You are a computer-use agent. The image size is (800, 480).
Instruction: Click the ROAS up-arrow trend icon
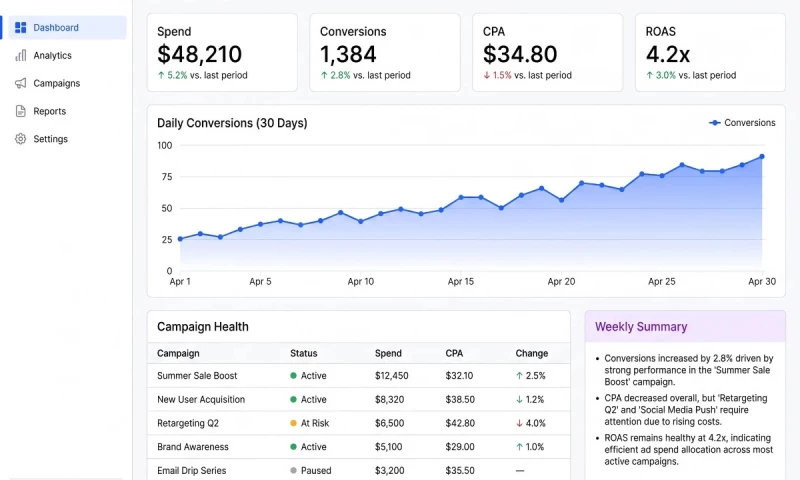point(649,75)
